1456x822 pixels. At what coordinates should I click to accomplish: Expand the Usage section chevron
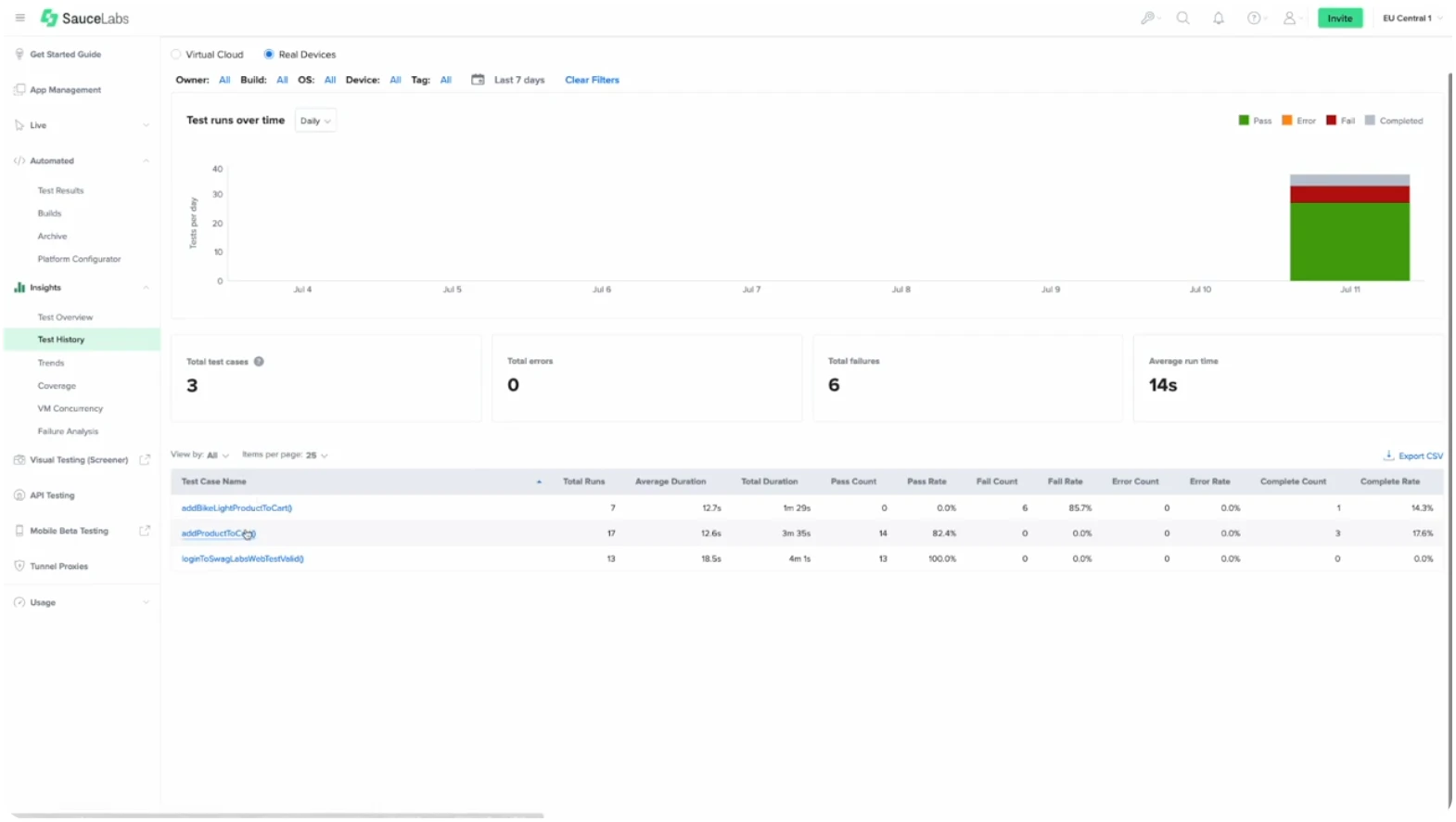click(x=146, y=602)
